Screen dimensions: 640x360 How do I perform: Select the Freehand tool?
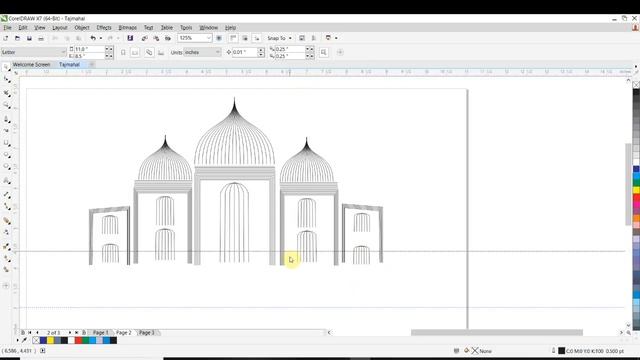[x=6, y=119]
